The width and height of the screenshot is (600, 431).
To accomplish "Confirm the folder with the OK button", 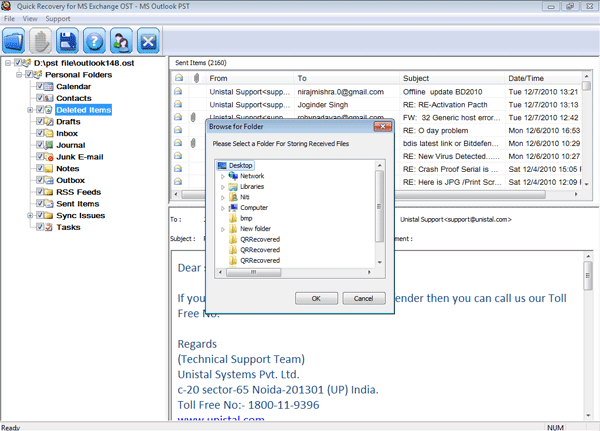I will coord(316,298).
